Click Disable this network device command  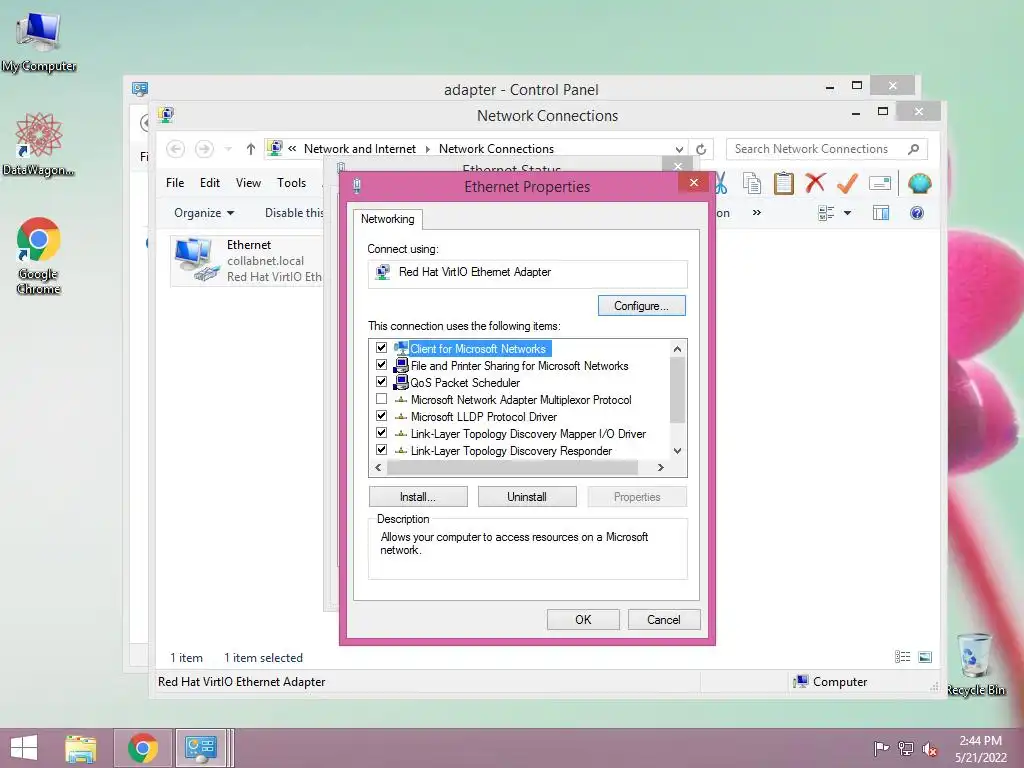[295, 213]
